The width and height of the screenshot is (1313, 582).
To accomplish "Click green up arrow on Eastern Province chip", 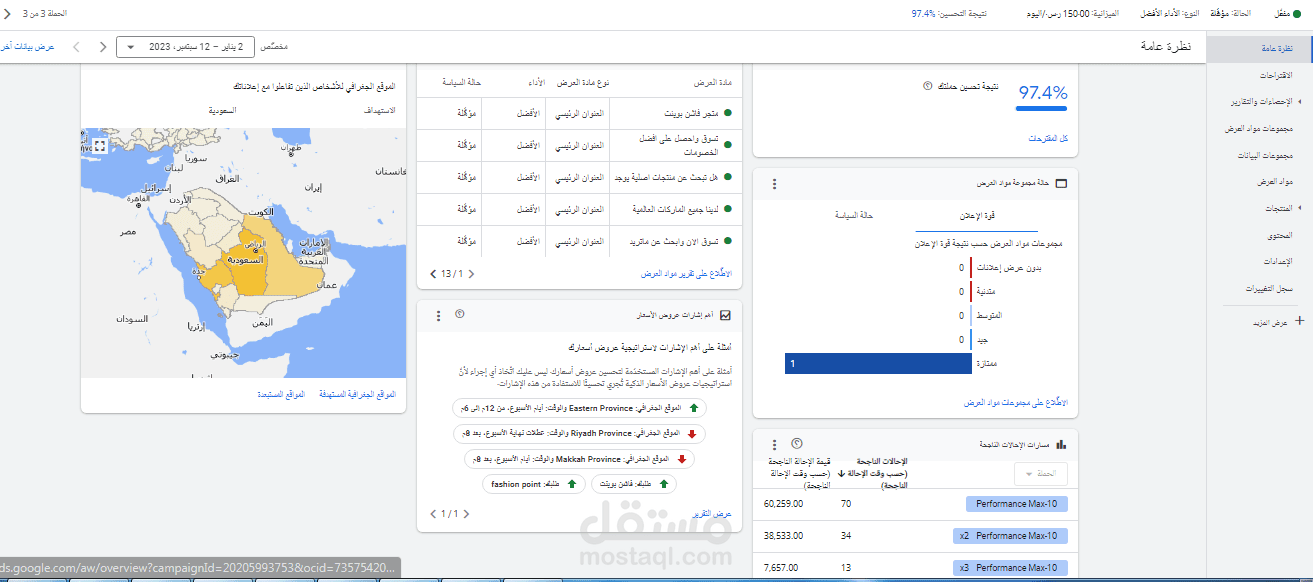I will (694, 408).
